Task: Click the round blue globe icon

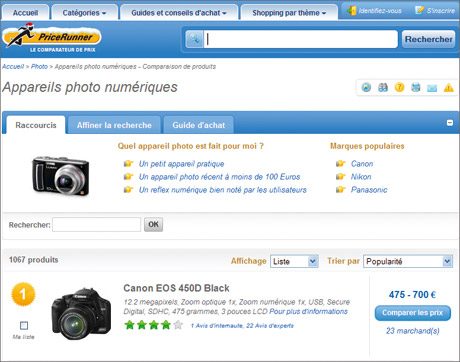Action: (366, 87)
